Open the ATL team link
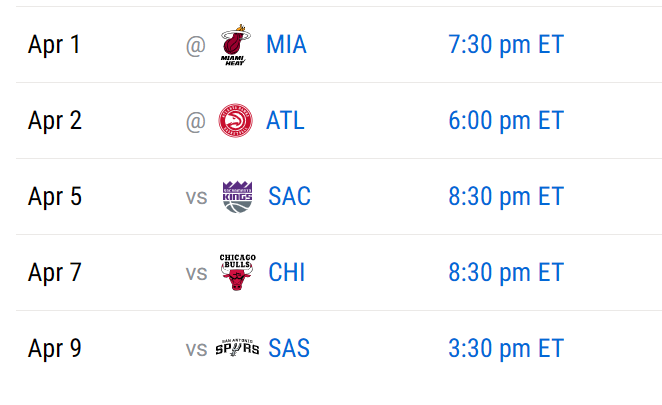The height and width of the screenshot is (405, 662). 285,120
